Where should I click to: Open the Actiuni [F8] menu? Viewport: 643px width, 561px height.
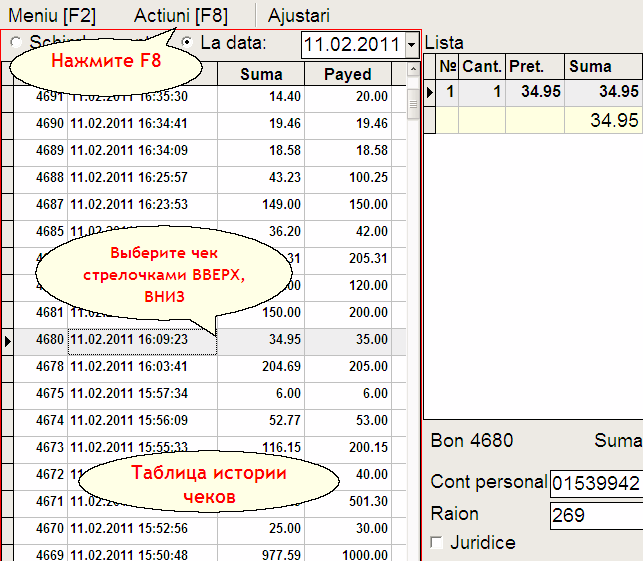tap(181, 16)
